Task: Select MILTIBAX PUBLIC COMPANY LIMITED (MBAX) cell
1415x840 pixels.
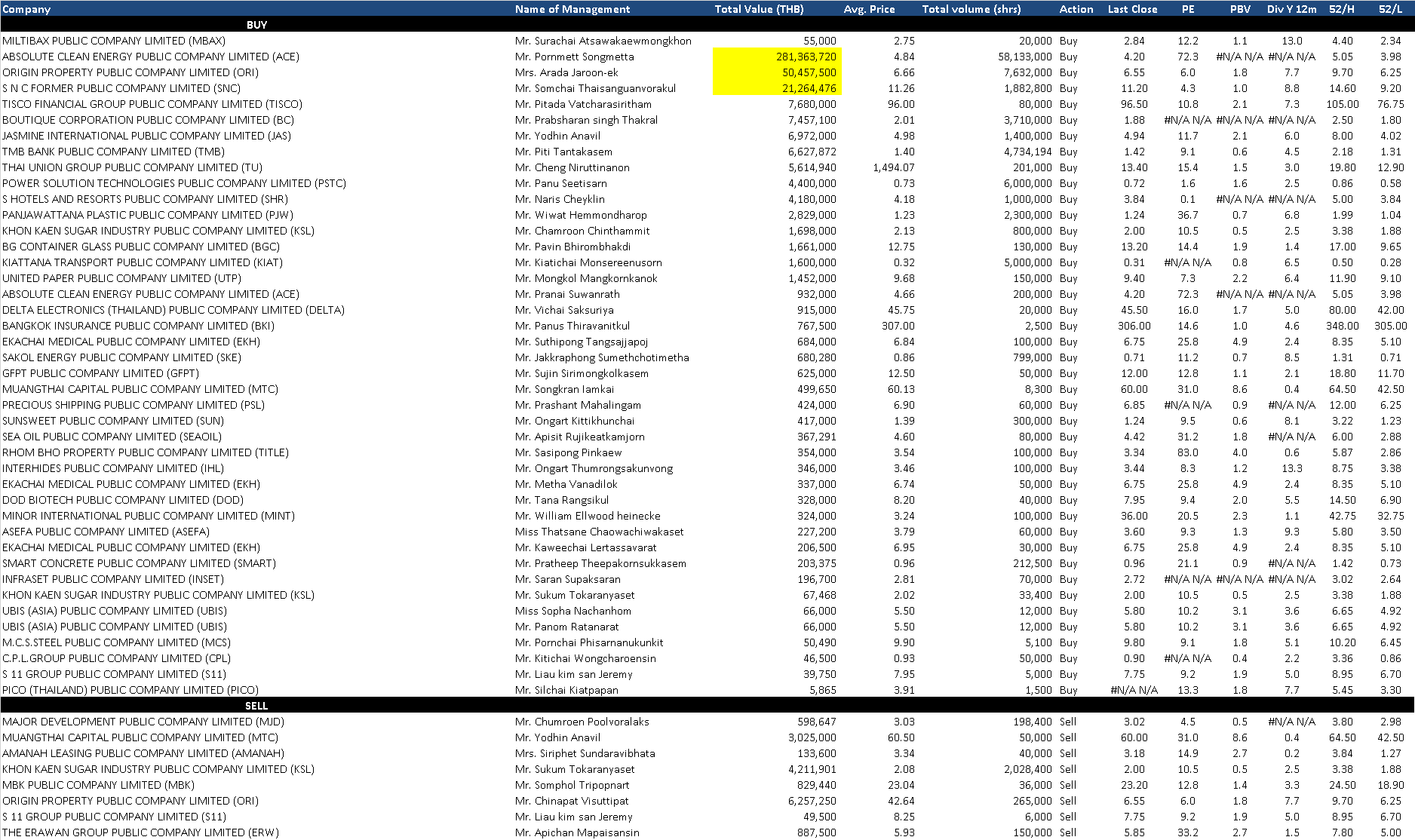Action: coord(114,41)
